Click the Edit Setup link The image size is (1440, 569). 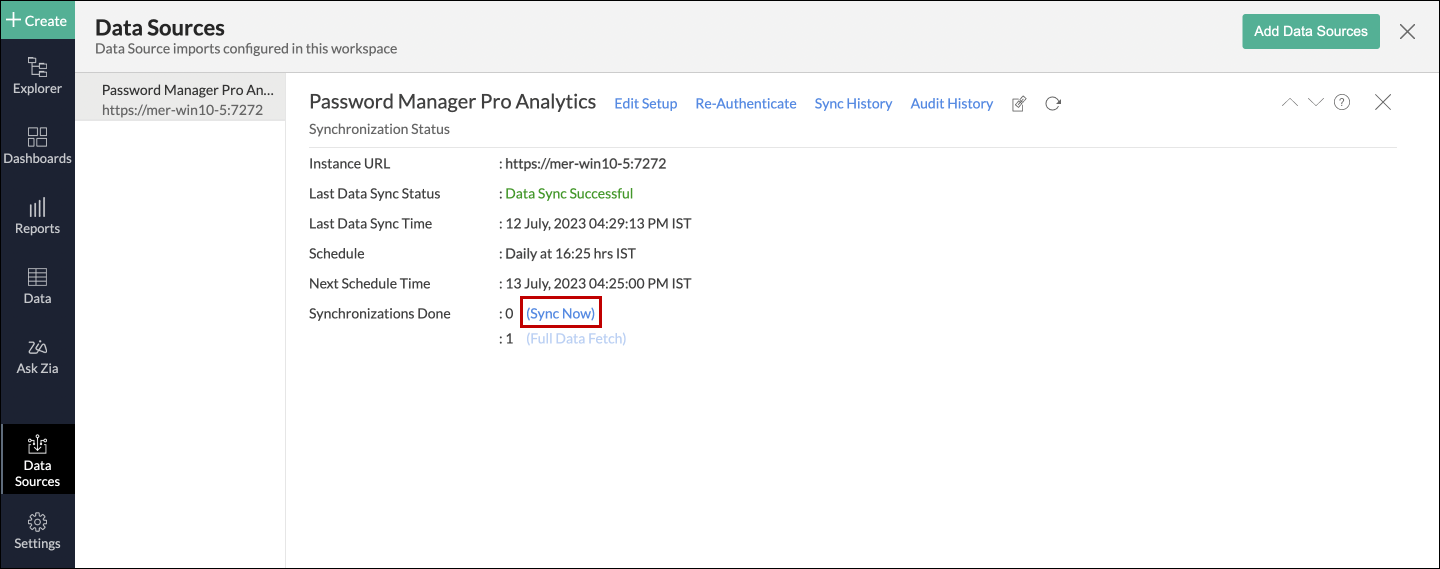[x=645, y=103]
